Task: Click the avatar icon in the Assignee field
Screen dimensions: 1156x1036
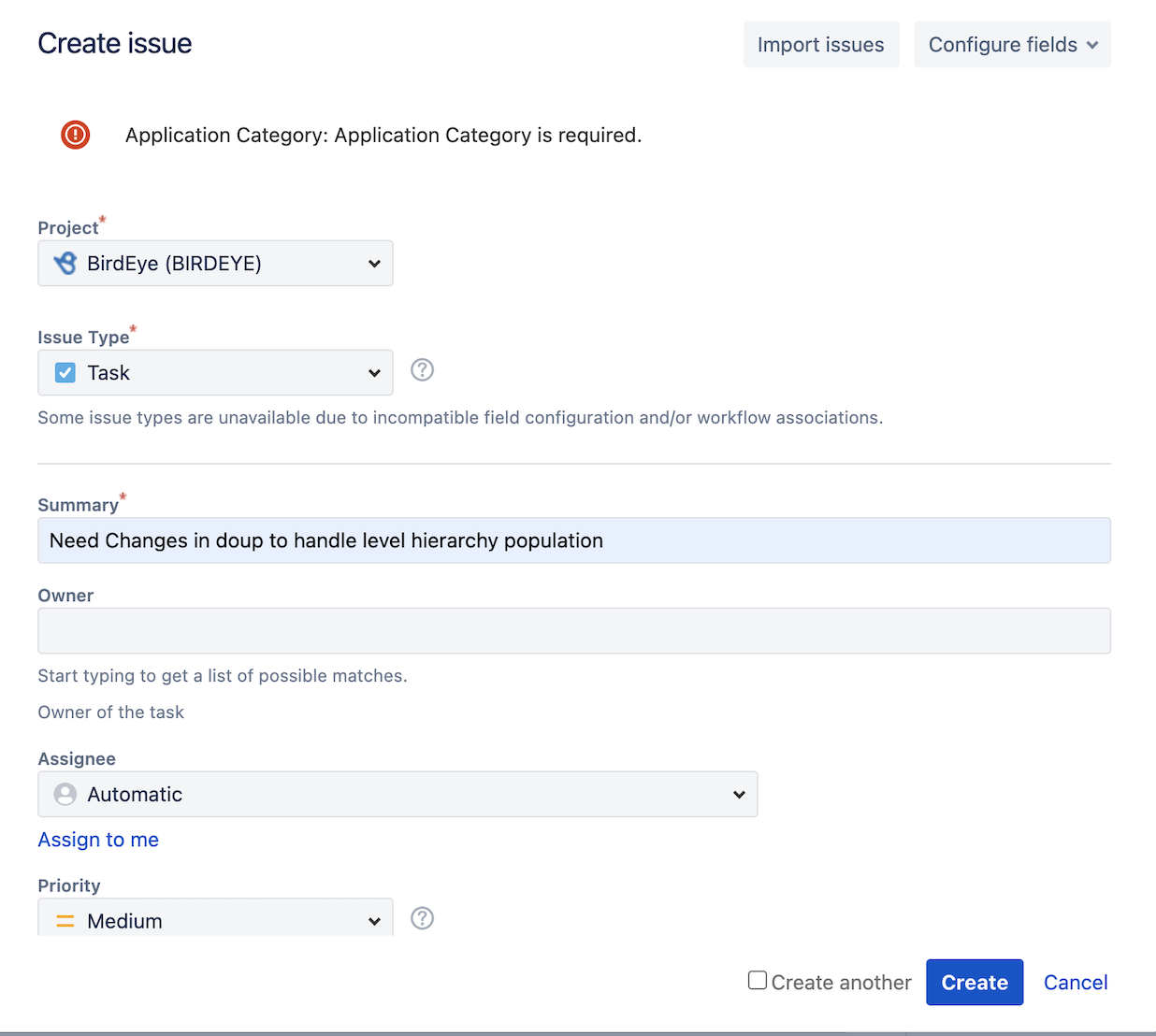Action: [64, 794]
